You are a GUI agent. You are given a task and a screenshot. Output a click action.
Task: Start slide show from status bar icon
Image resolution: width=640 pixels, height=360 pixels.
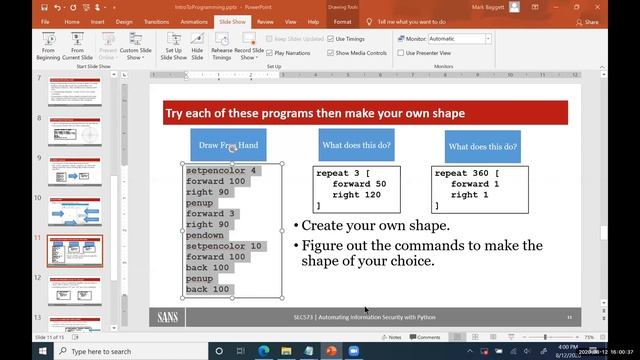[511, 337]
